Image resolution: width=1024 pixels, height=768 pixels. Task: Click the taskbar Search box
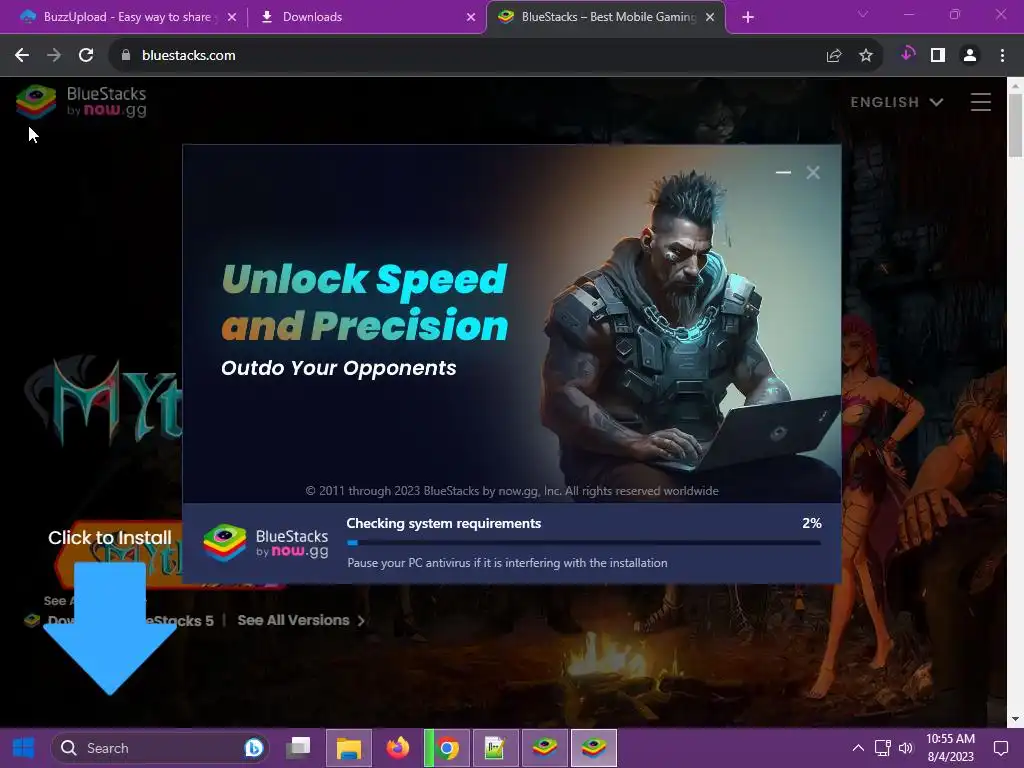[161, 748]
